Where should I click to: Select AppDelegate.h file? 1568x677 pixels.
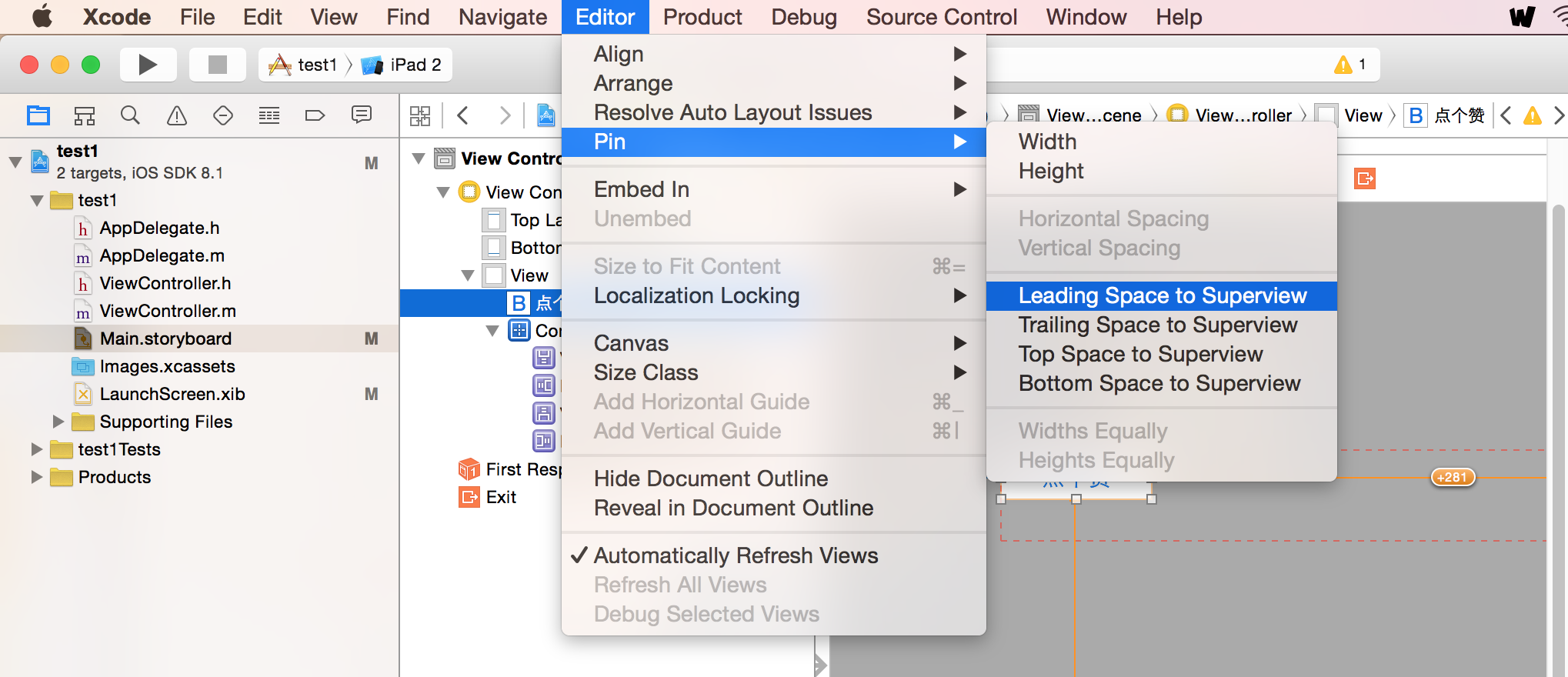(x=159, y=228)
